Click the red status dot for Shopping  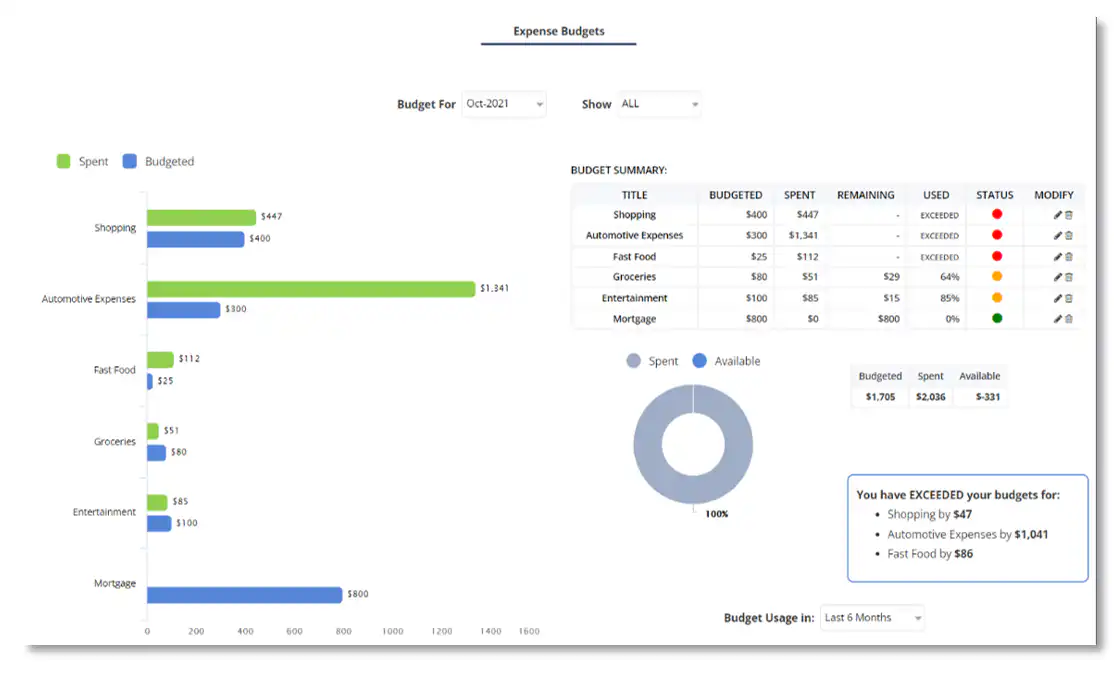pos(996,214)
